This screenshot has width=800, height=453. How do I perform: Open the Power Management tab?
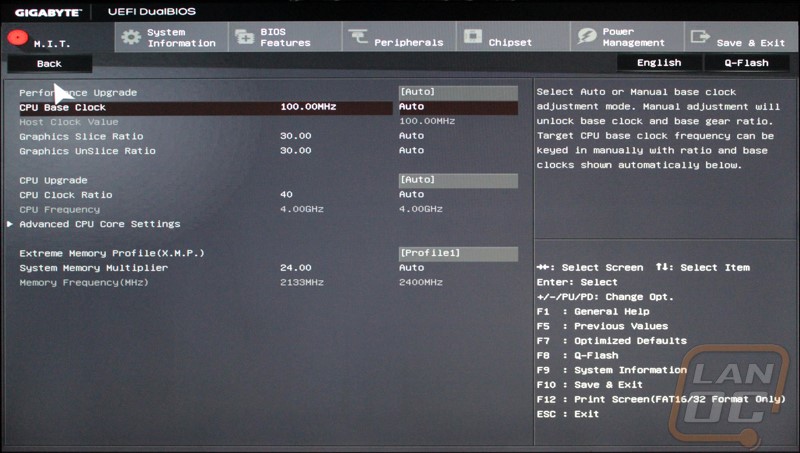point(633,38)
